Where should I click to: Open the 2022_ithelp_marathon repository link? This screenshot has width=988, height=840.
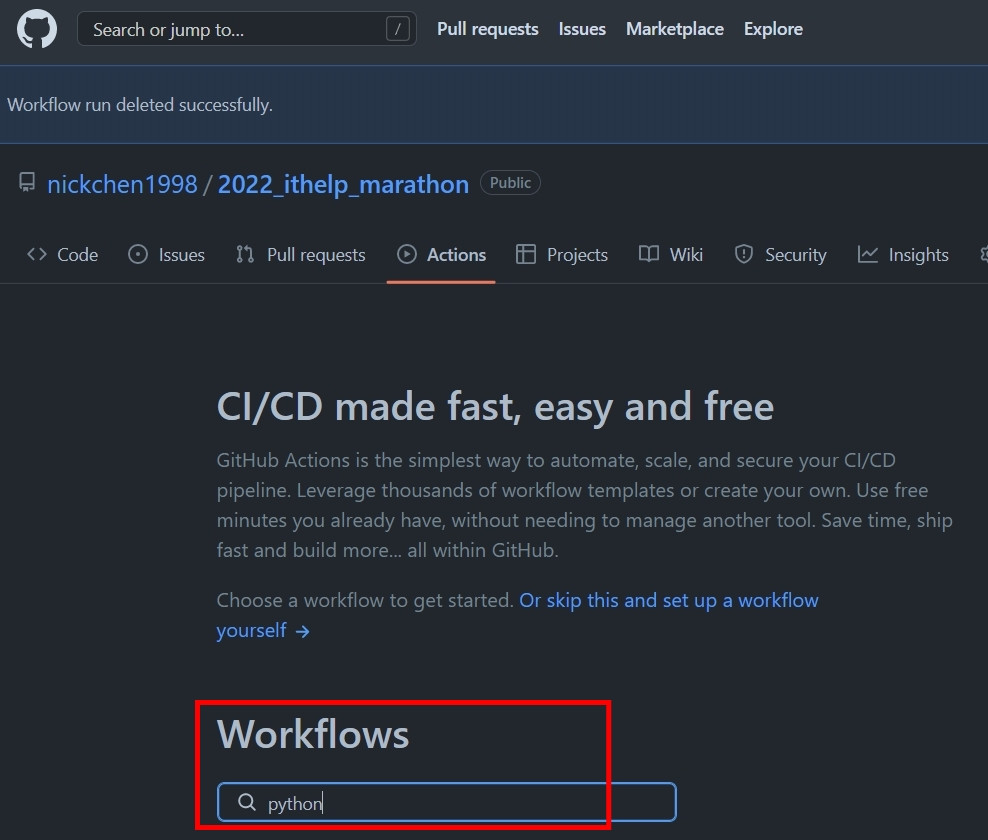coord(343,184)
